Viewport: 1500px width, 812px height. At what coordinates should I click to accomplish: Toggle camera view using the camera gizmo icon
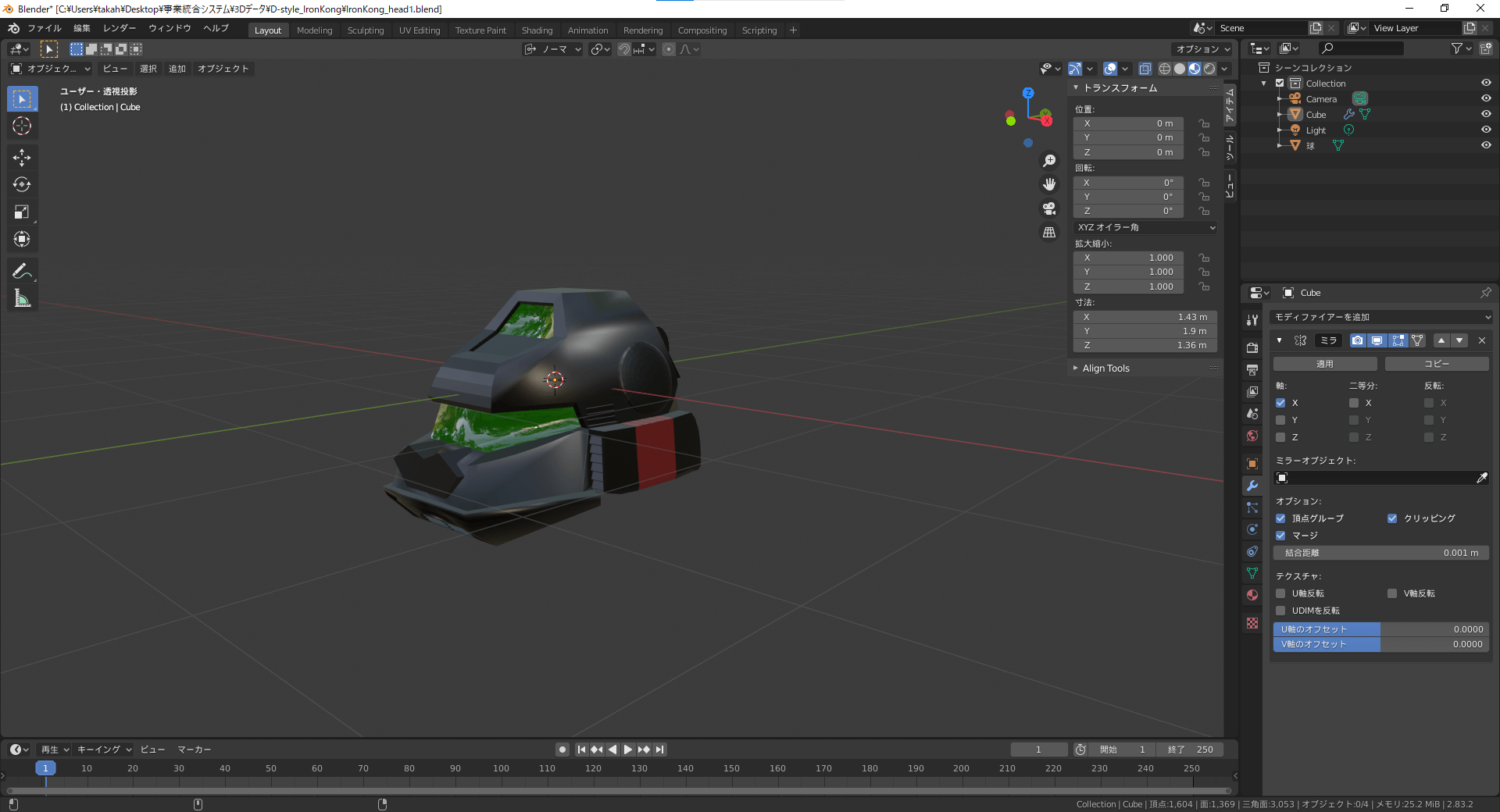(1049, 208)
